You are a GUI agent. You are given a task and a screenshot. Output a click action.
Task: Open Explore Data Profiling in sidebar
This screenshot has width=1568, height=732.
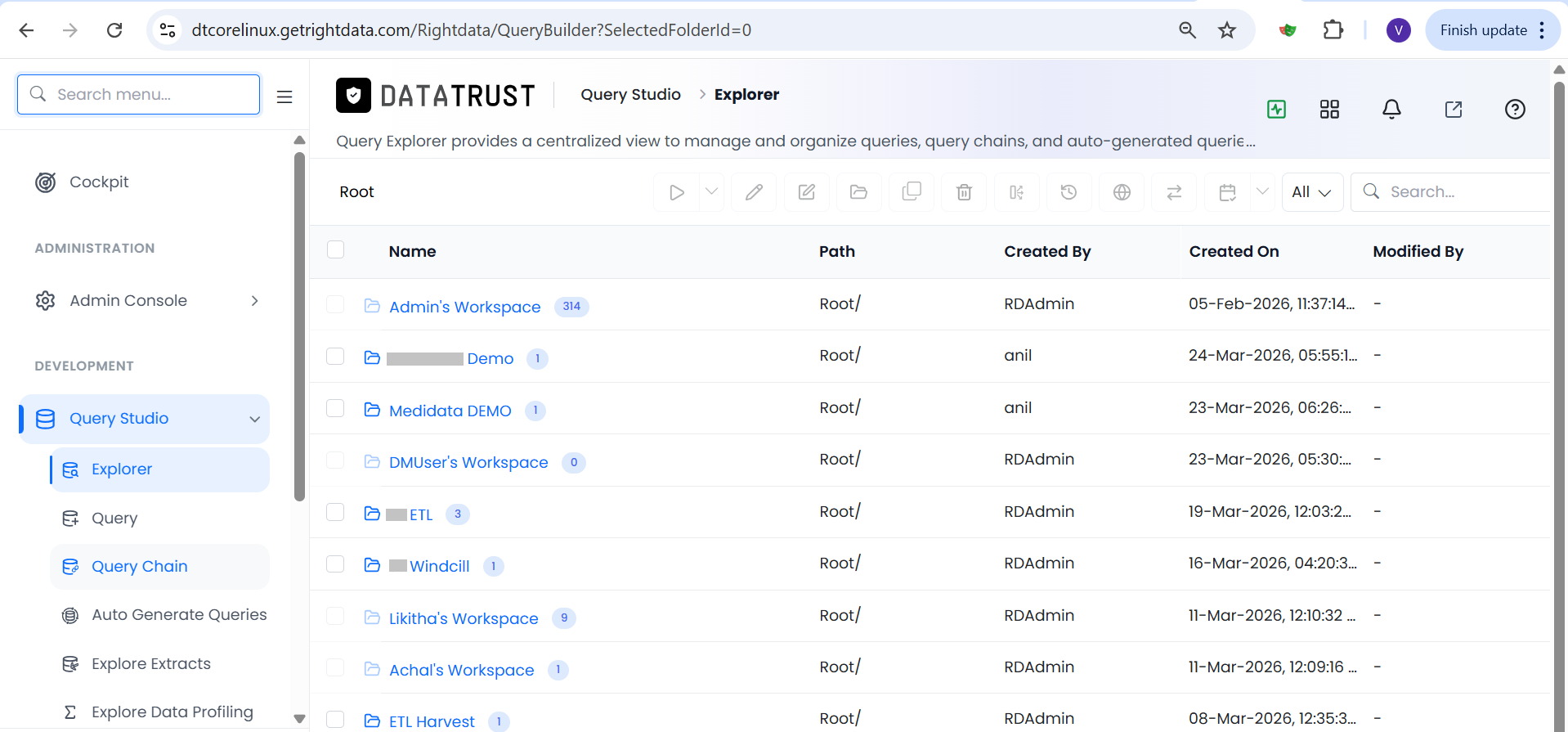coord(172,712)
